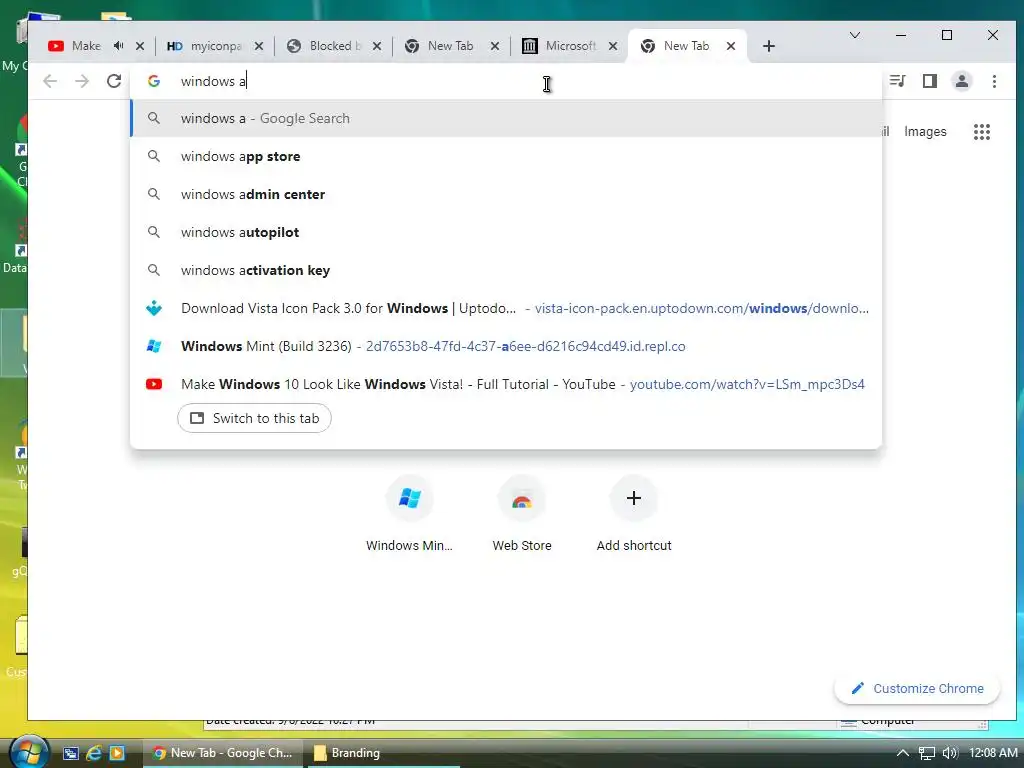Viewport: 1024px width, 768px height.
Task: Click Switch to this tab button
Action: [254, 418]
